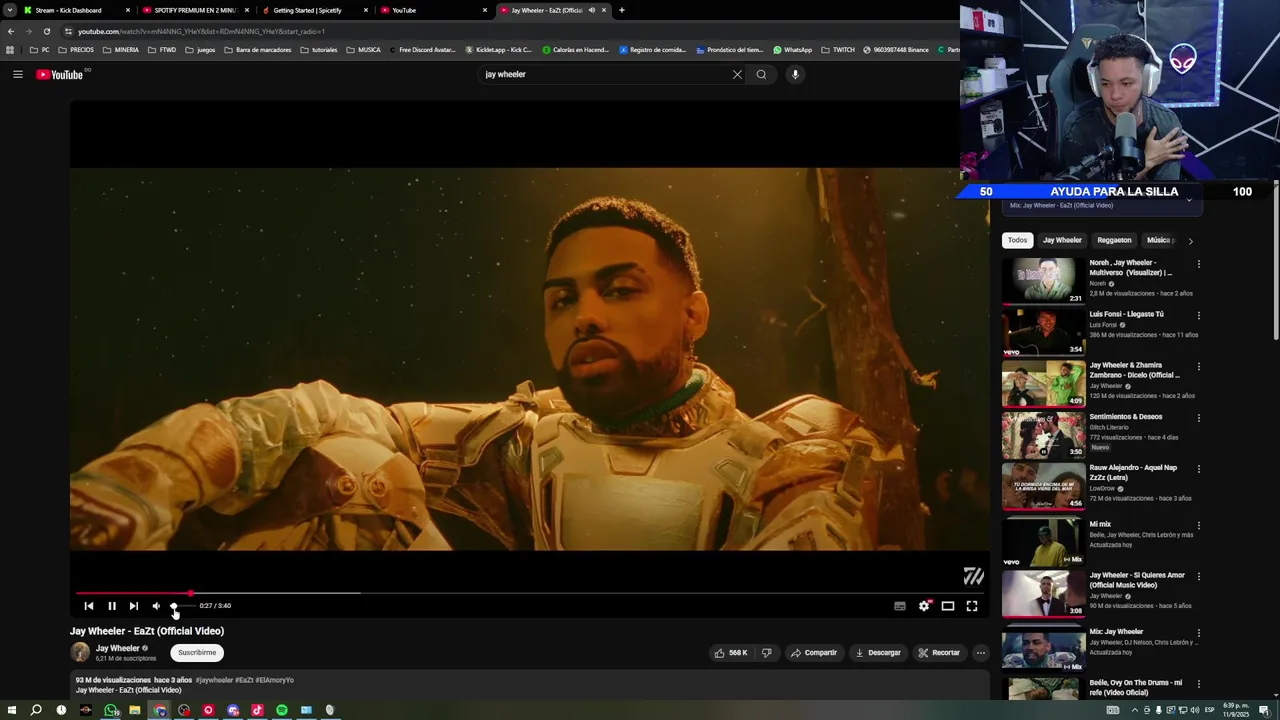Open the Mi mix playlist title
The width and height of the screenshot is (1280, 720).
pos(1100,524)
